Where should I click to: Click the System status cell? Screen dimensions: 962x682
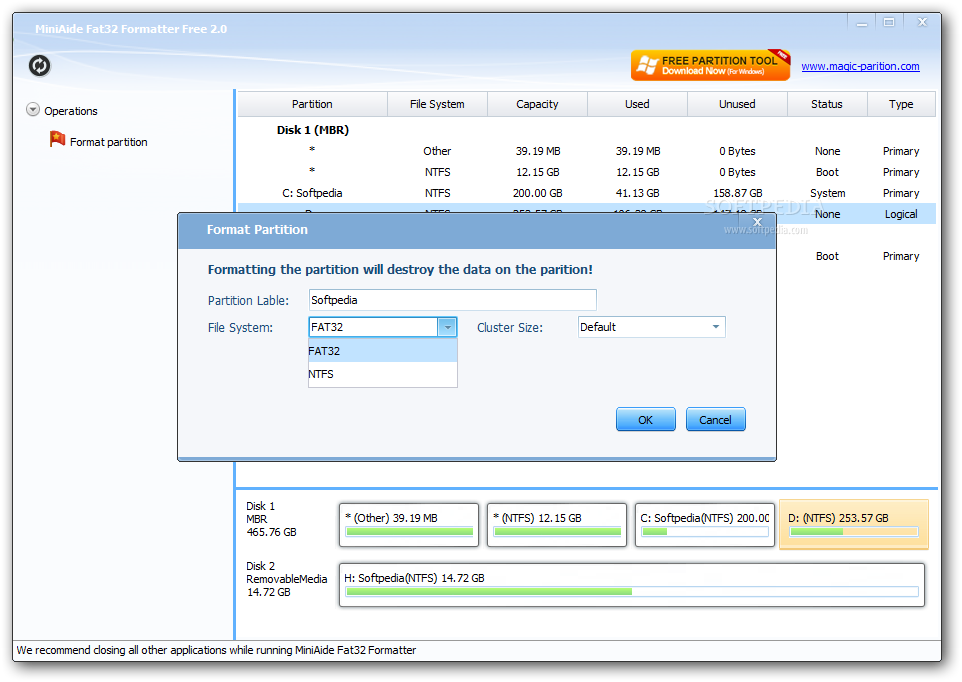[827, 193]
